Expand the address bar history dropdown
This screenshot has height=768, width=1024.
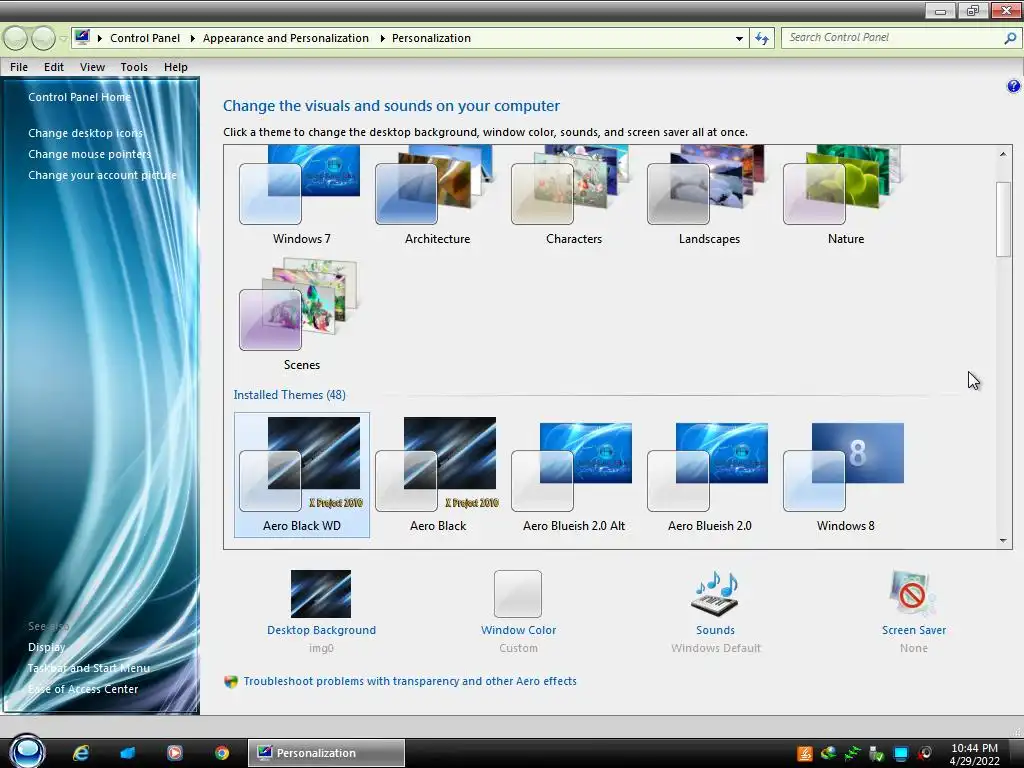tap(739, 39)
